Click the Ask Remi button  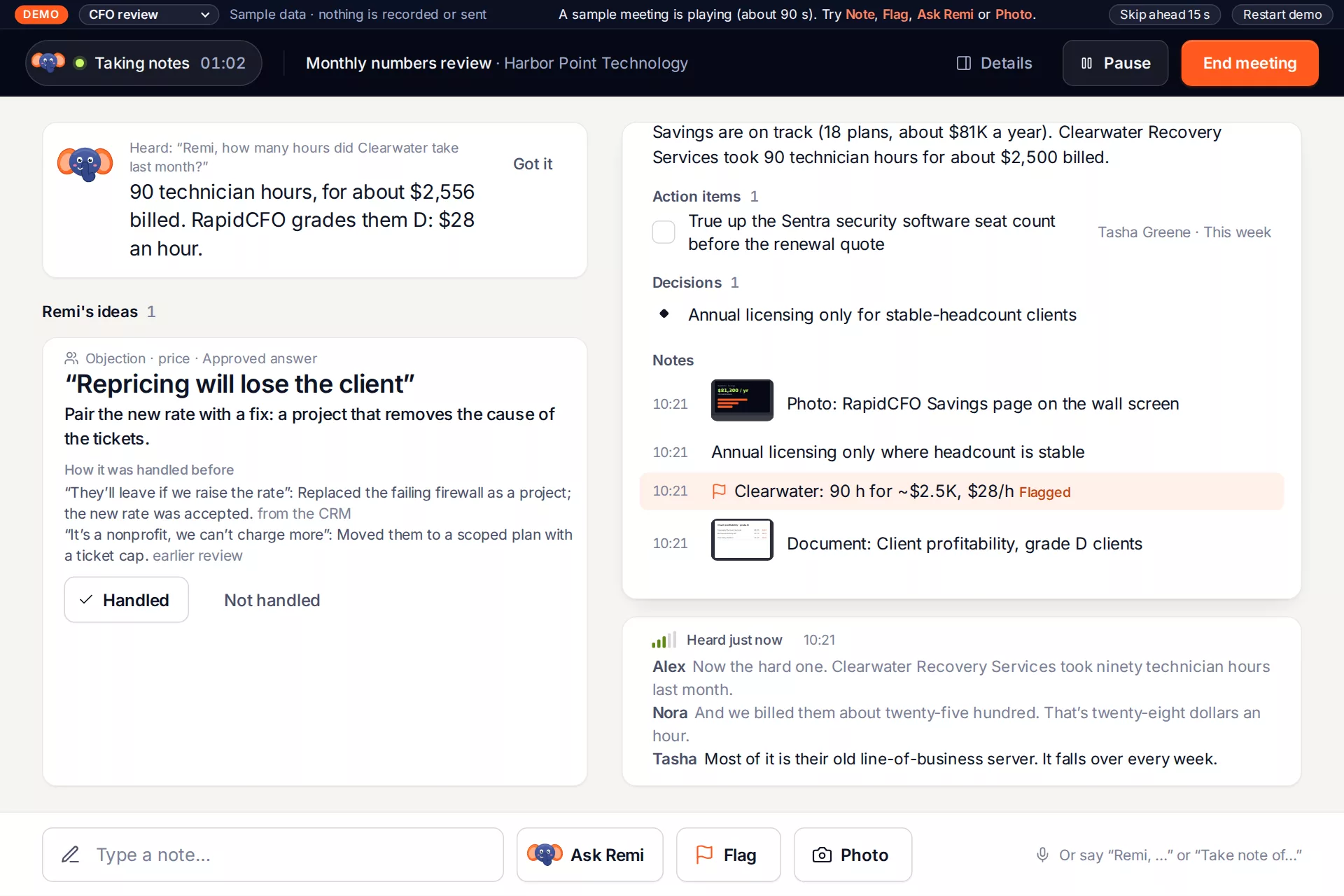point(589,855)
